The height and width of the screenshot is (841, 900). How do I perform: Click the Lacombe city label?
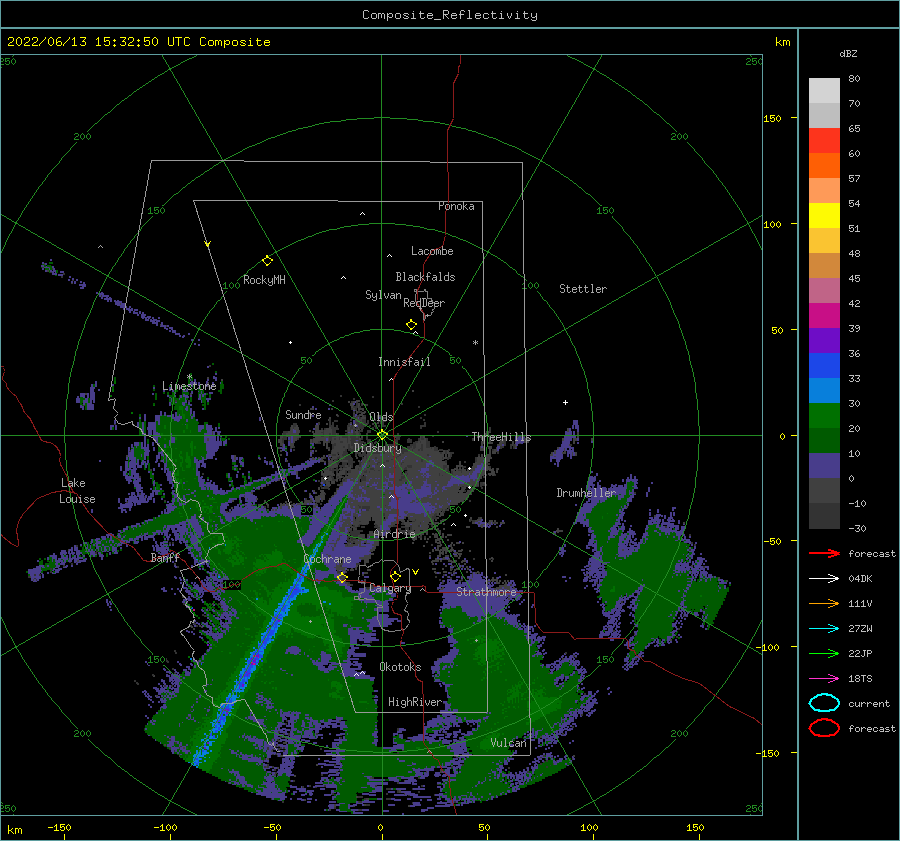coord(432,251)
